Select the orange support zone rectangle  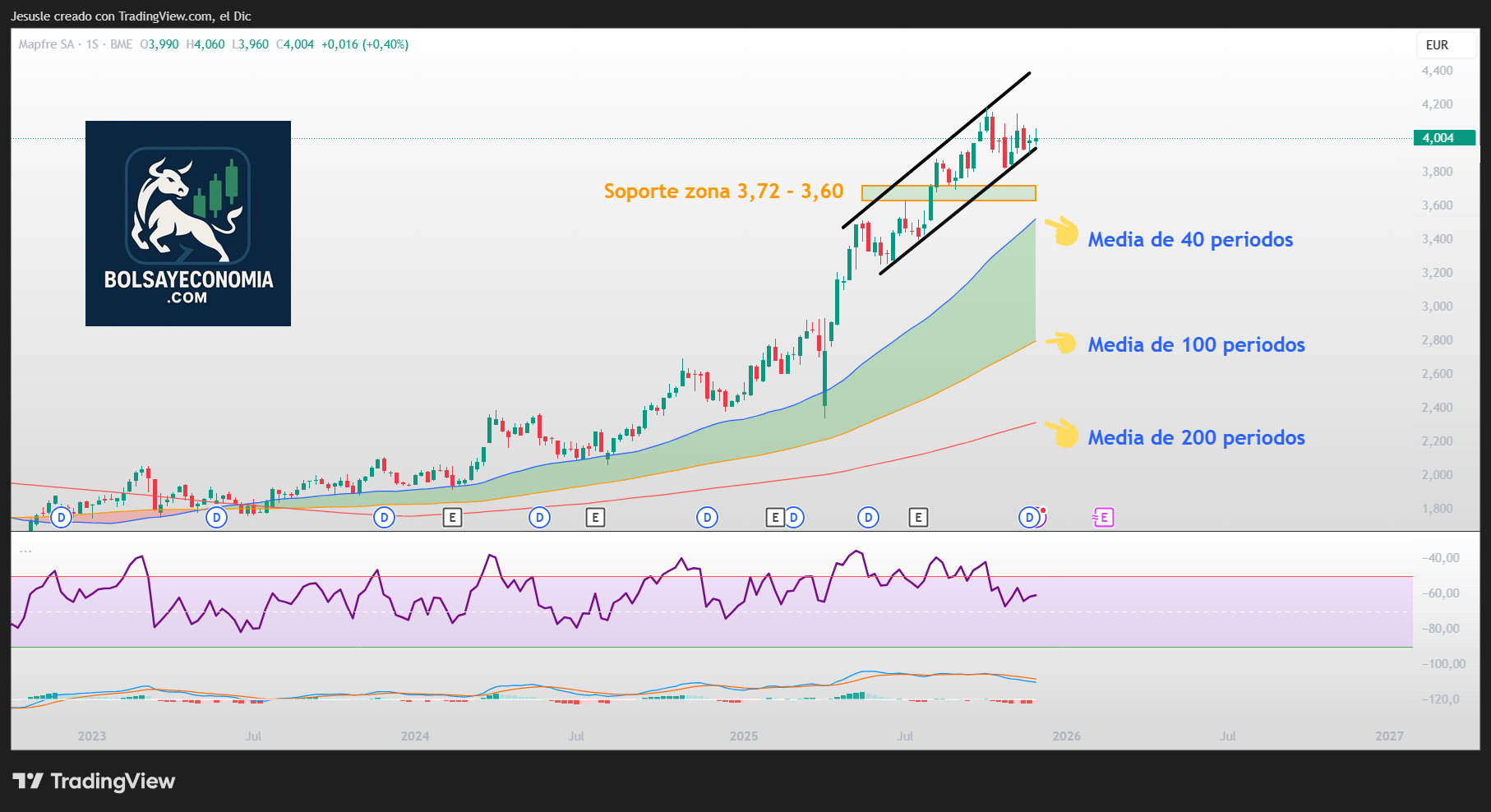949,193
